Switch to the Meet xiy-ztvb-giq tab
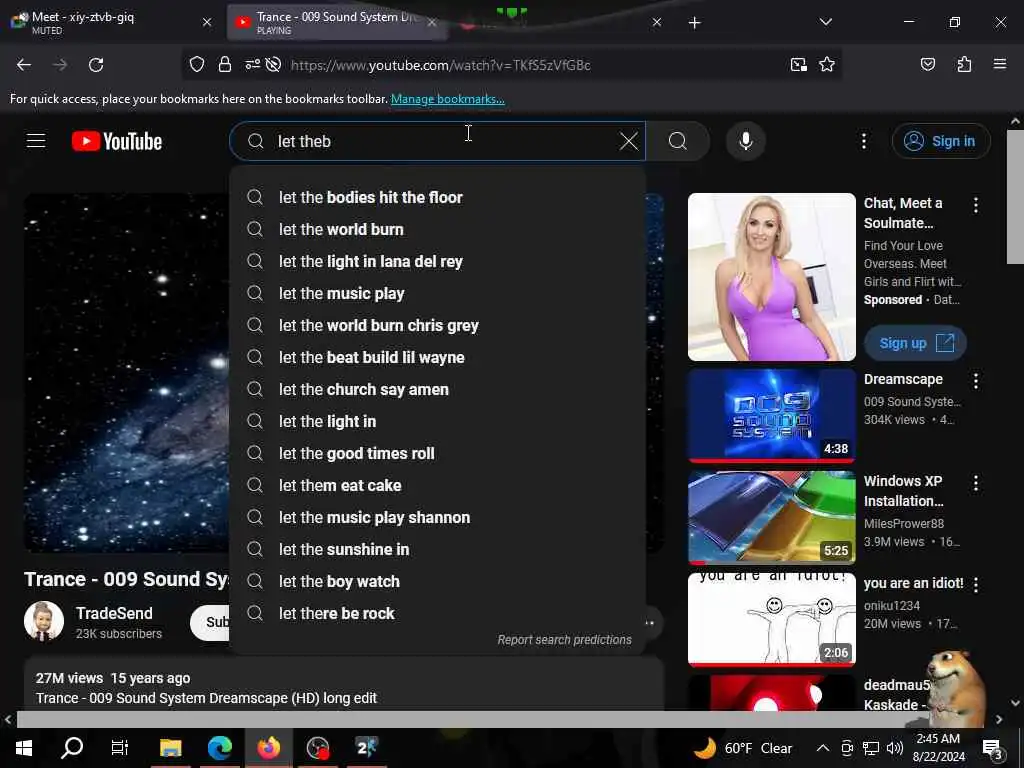 111,23
